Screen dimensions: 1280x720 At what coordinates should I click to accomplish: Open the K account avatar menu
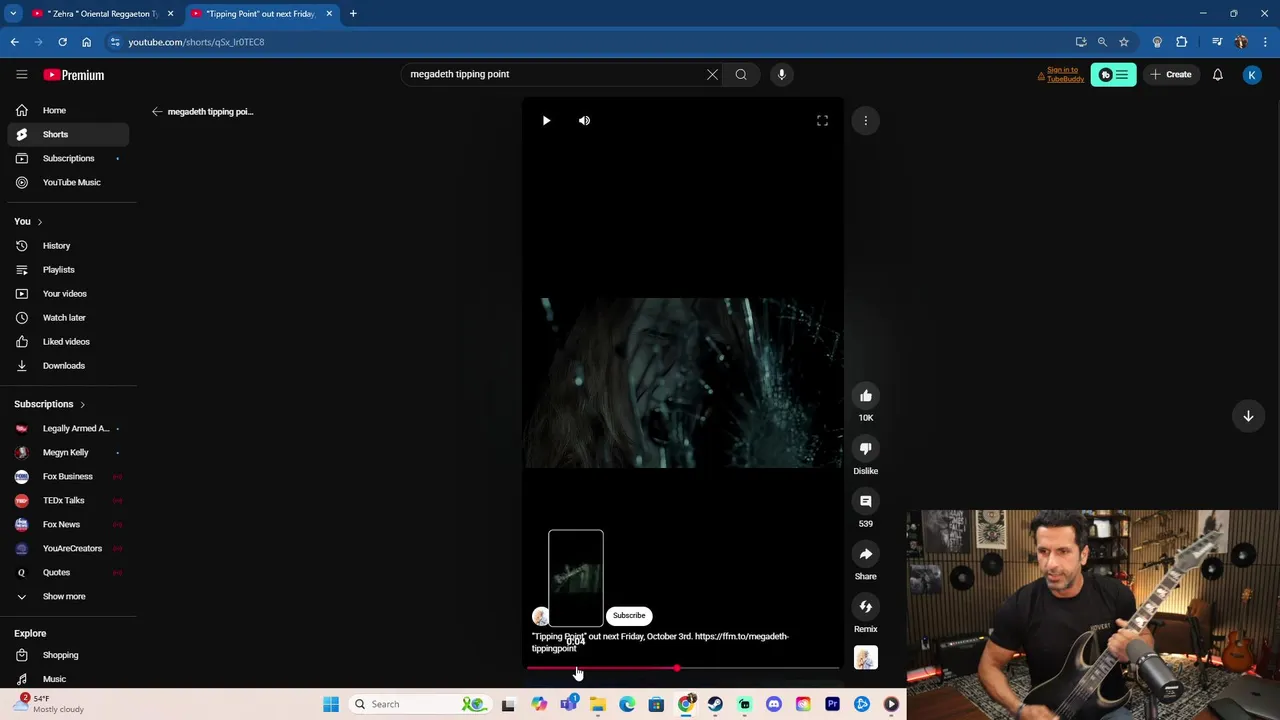1252,75
